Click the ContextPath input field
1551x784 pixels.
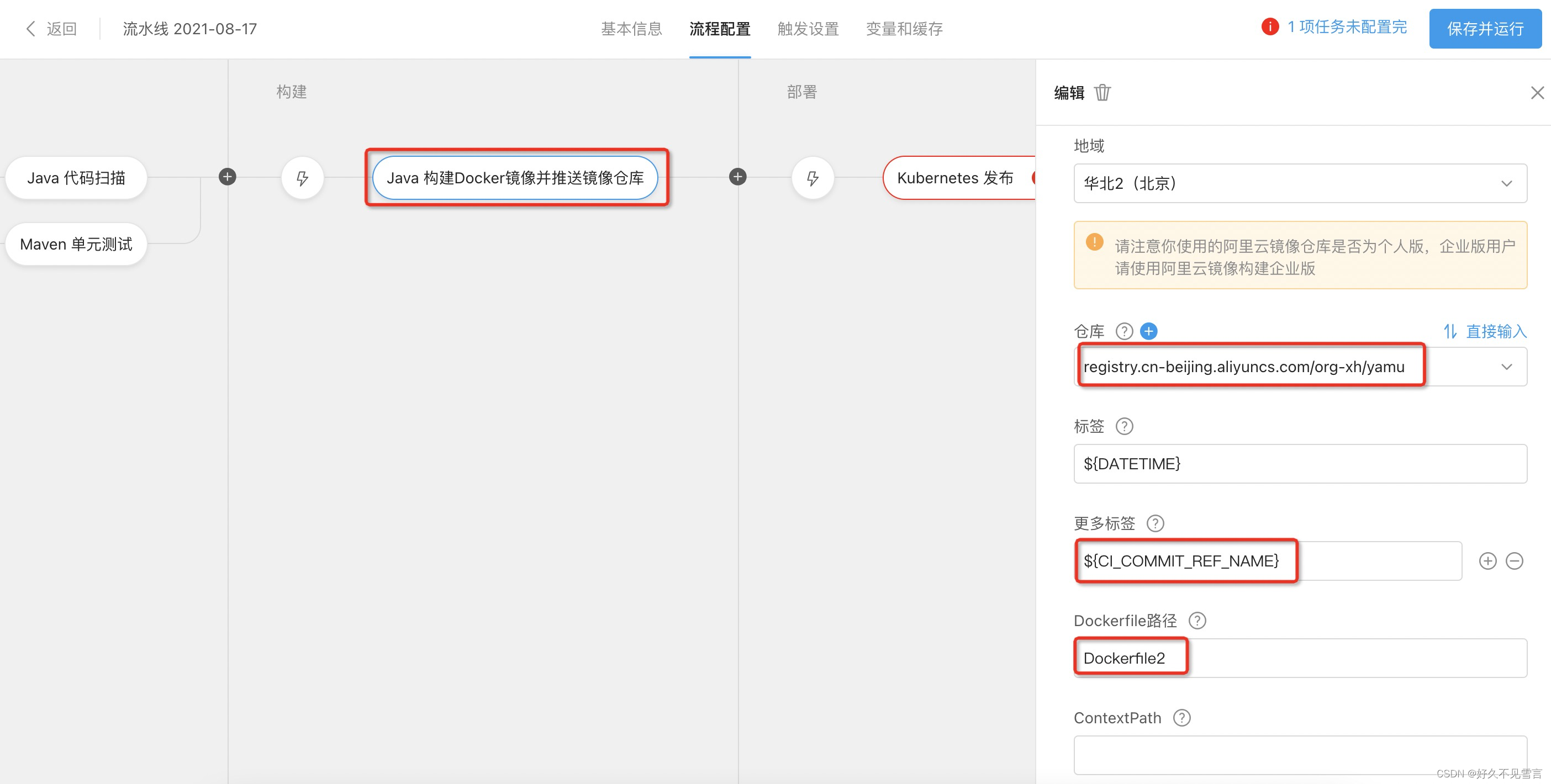(1300, 755)
